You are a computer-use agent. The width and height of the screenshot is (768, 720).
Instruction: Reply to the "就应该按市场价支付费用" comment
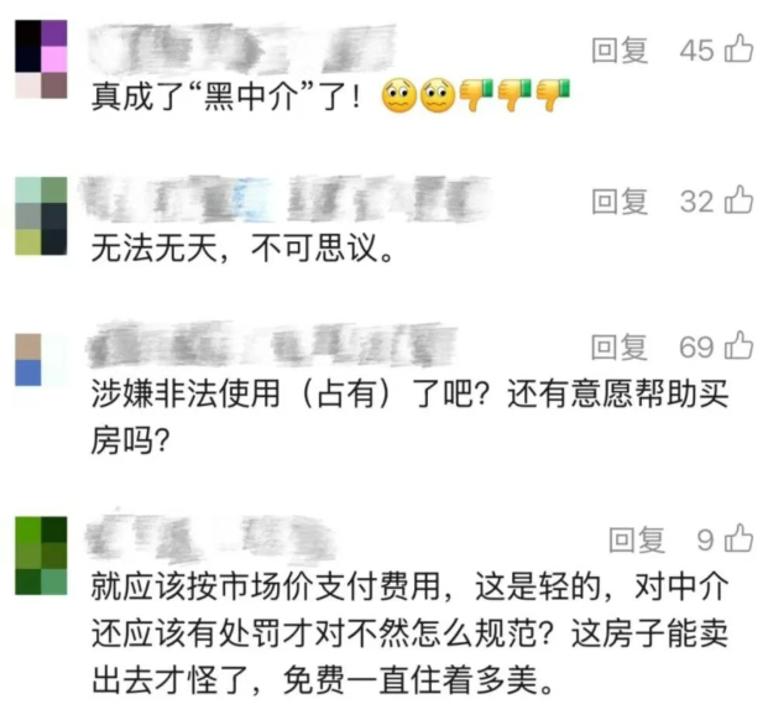click(637, 540)
